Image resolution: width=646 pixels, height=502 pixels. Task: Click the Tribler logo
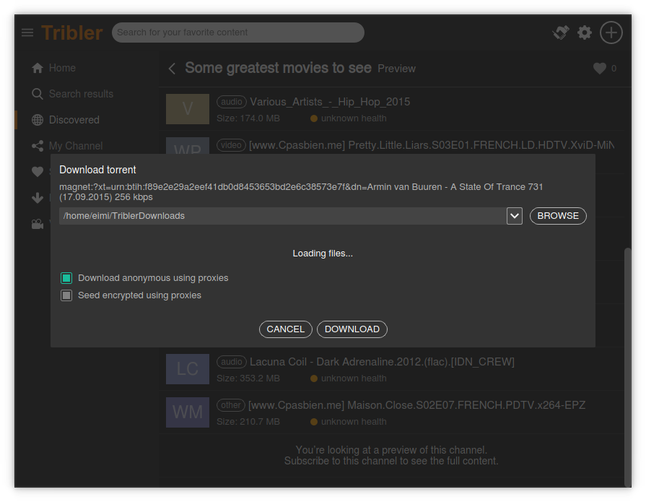click(72, 33)
